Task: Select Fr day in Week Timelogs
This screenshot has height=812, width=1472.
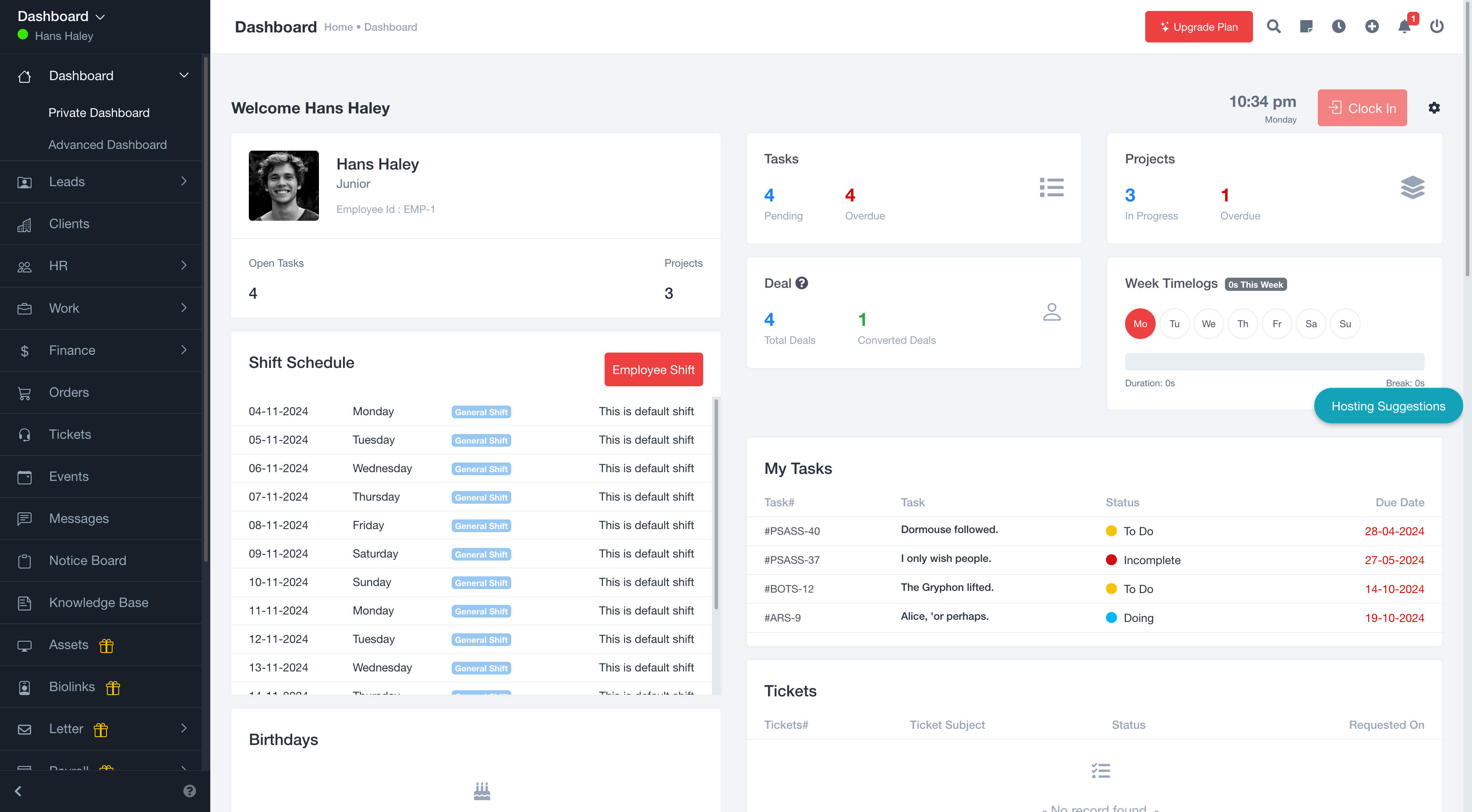Action: 1277,324
